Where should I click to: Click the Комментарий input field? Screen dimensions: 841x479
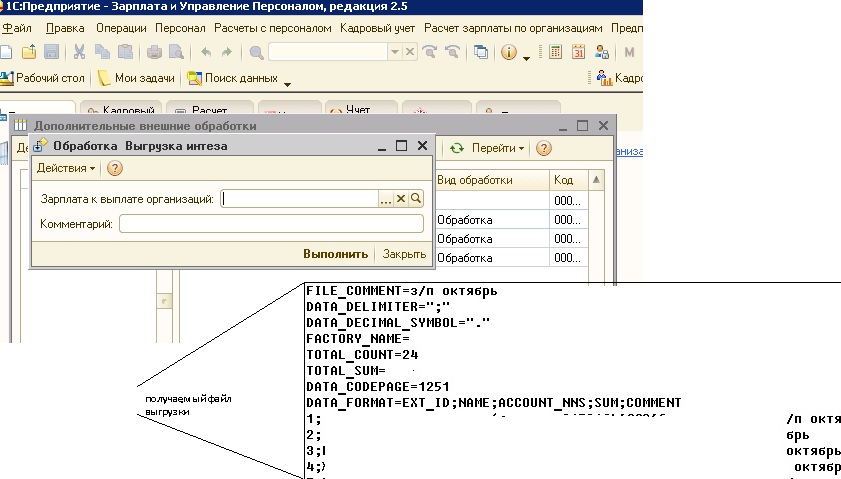point(271,224)
